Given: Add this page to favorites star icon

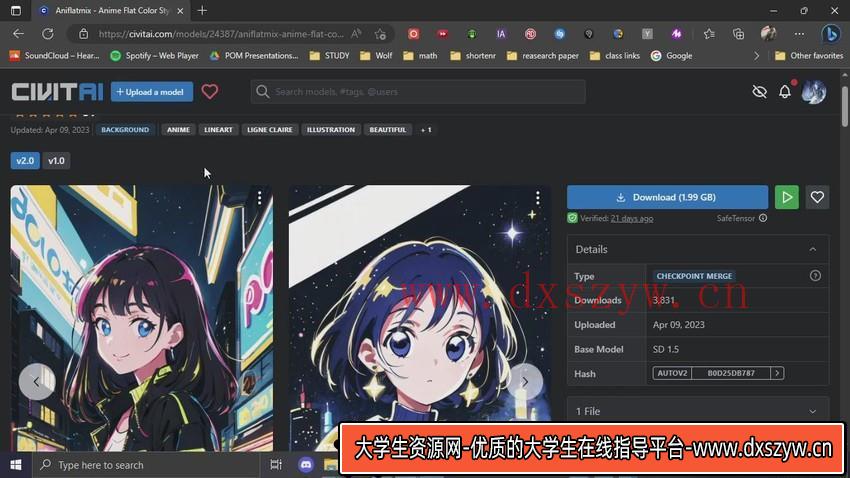Looking at the screenshot, I should pos(380,34).
